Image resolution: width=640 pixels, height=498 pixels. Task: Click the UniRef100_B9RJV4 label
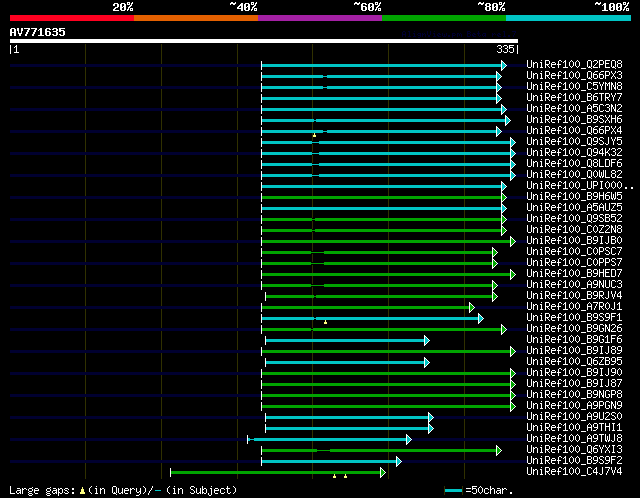[574, 296]
